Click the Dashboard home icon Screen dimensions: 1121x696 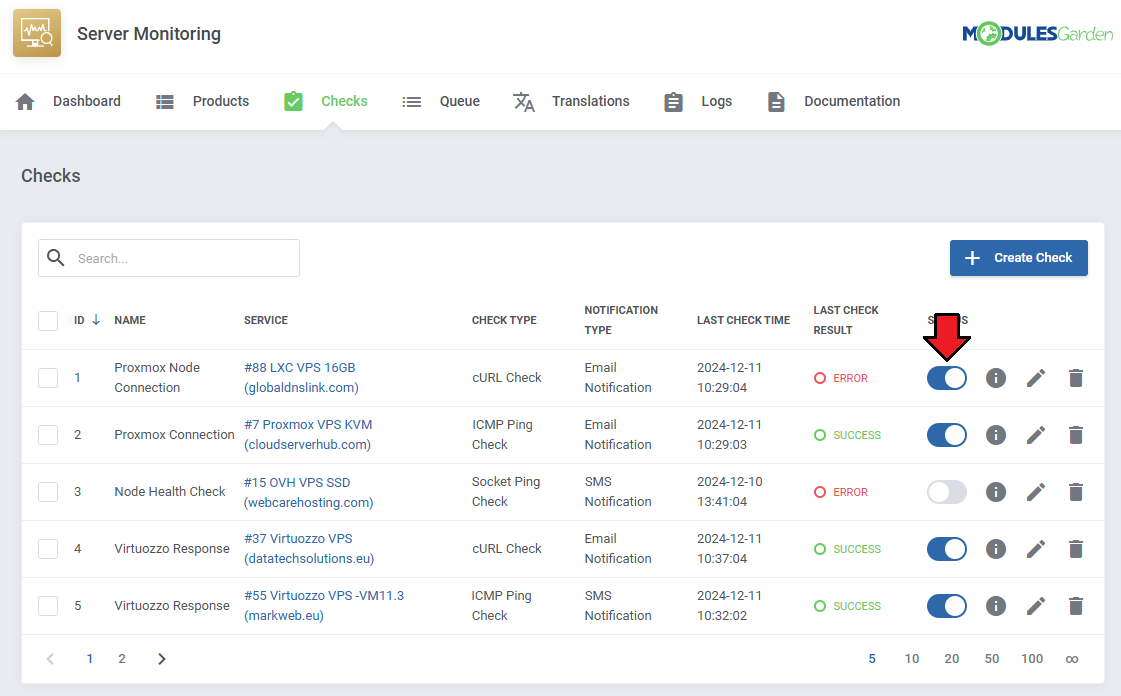click(25, 101)
